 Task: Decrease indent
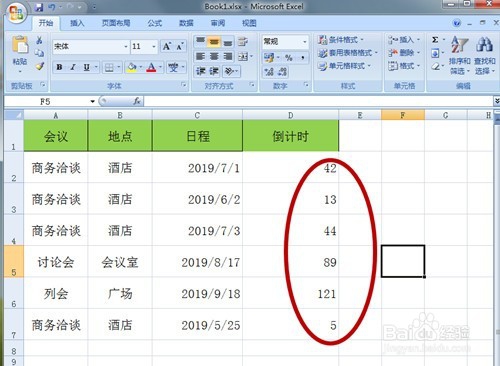pyautogui.click(x=200, y=71)
